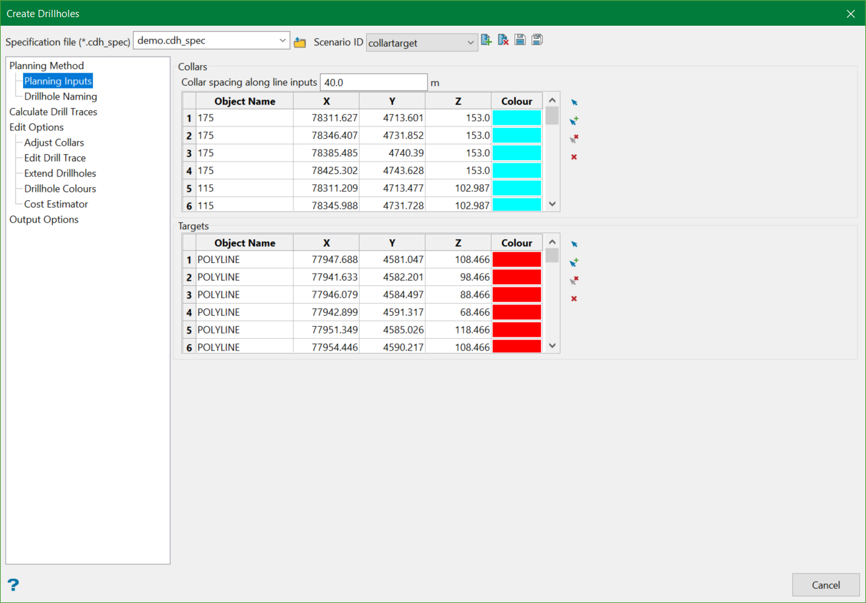Click the red X delete icon beside Collars table
This screenshot has width=866, height=603.
[x=574, y=157]
